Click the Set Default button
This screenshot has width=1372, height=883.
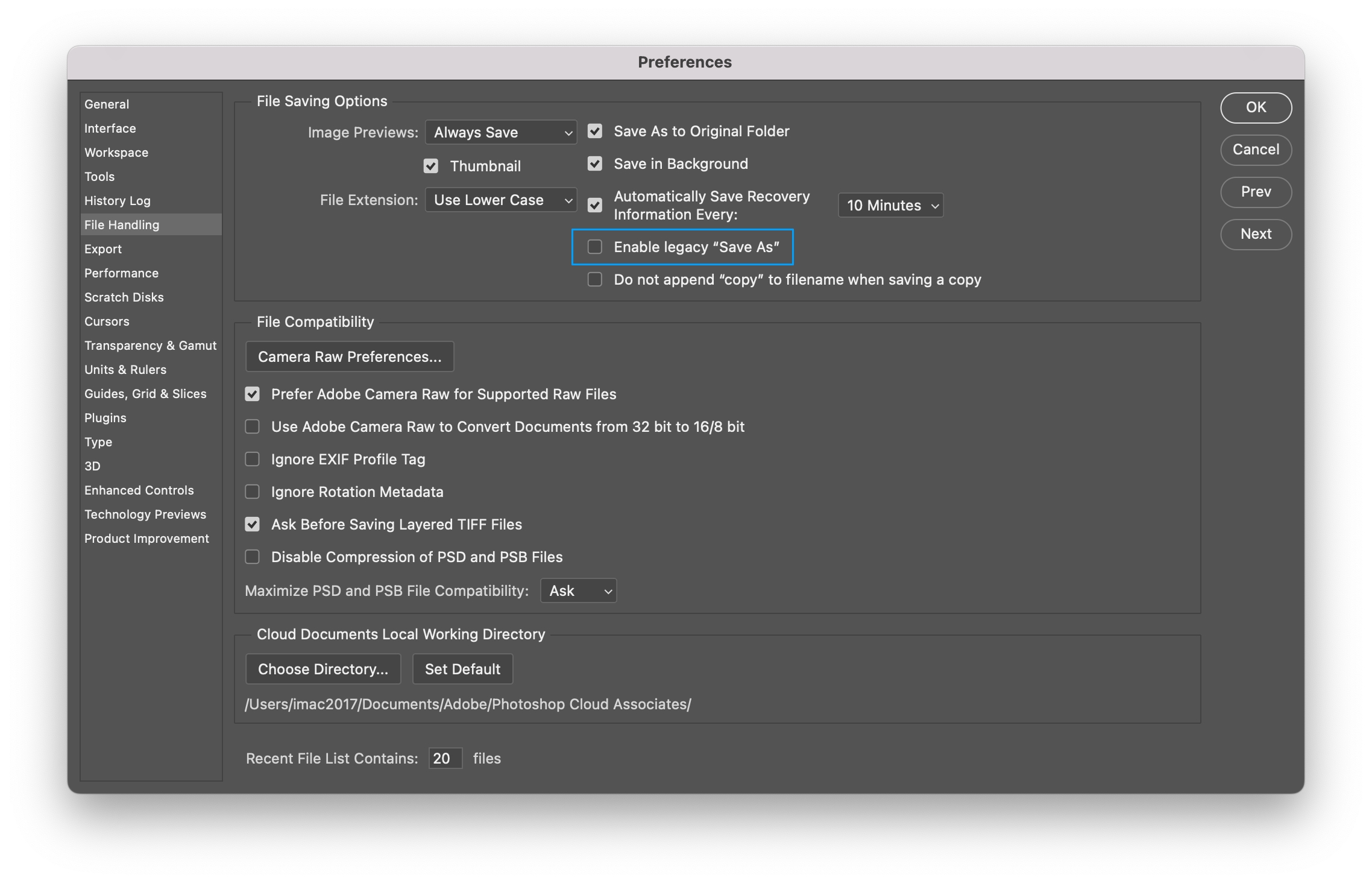(x=462, y=669)
